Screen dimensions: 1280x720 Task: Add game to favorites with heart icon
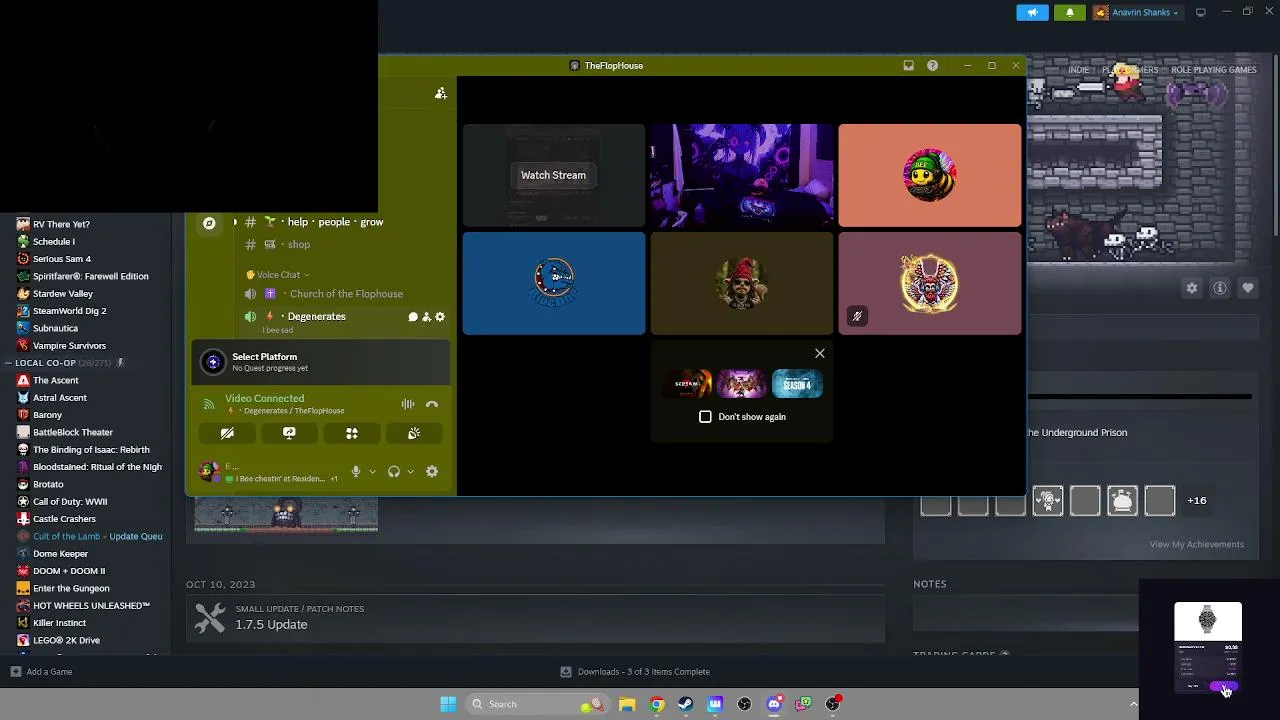[x=1248, y=288]
